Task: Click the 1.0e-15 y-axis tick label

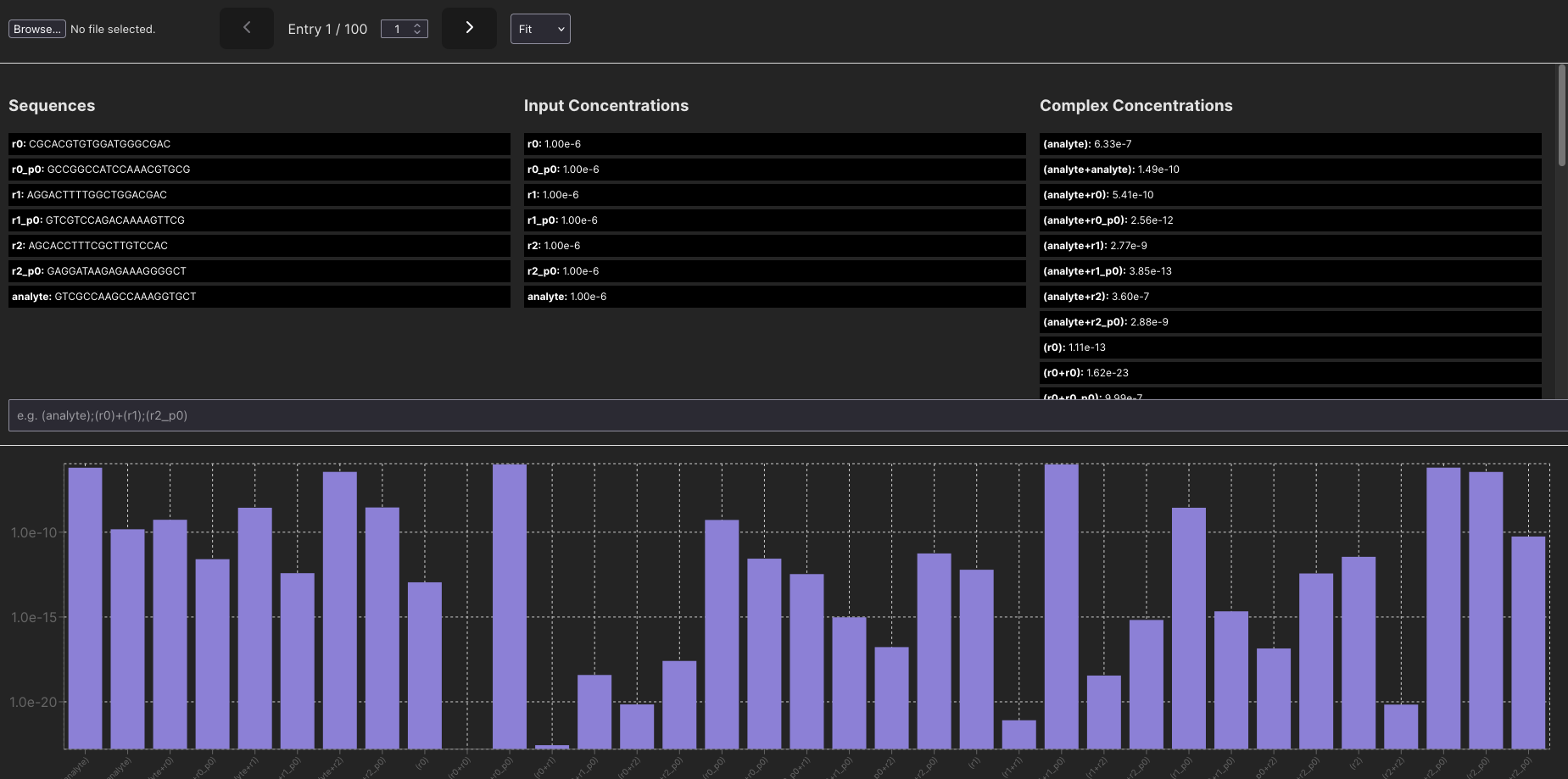Action: point(34,617)
